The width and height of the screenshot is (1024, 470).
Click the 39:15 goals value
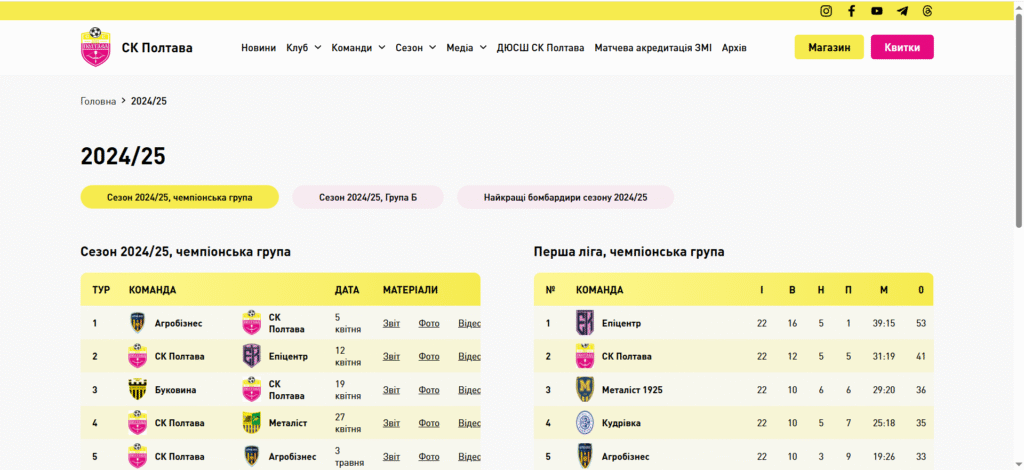coord(884,323)
